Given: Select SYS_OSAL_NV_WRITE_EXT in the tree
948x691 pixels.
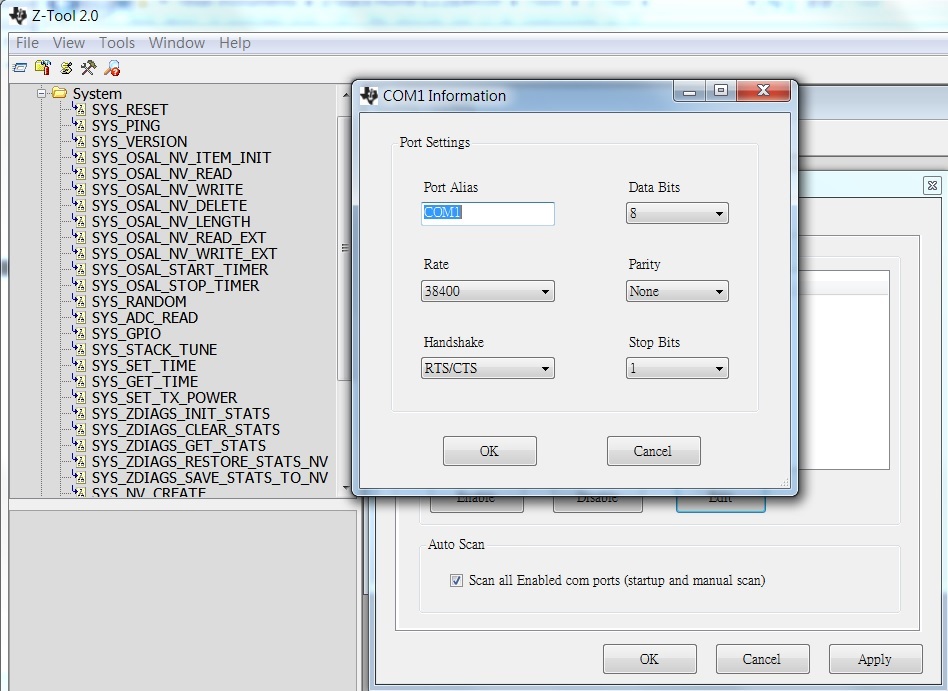Looking at the screenshot, I should pos(184,253).
